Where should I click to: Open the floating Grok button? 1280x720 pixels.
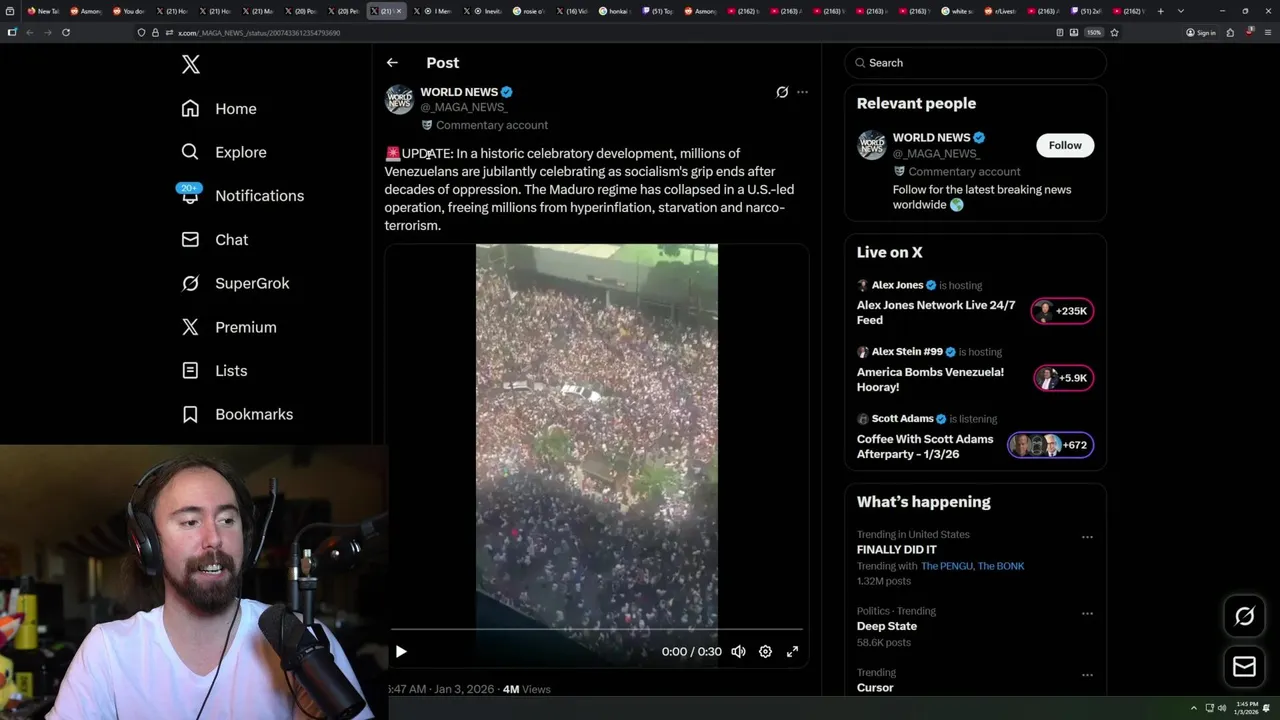click(x=1244, y=617)
